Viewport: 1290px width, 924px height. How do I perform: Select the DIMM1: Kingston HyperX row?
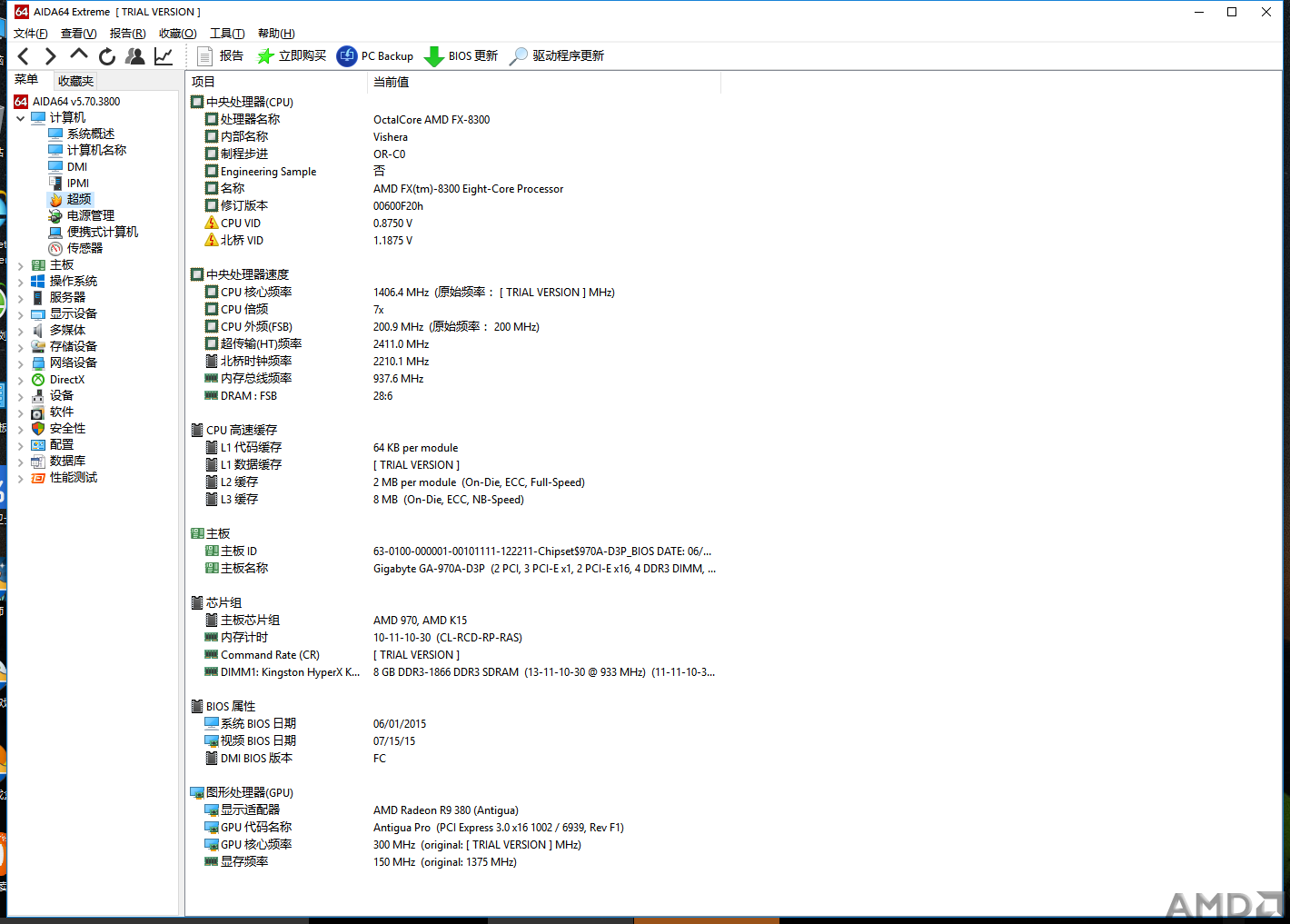454,671
